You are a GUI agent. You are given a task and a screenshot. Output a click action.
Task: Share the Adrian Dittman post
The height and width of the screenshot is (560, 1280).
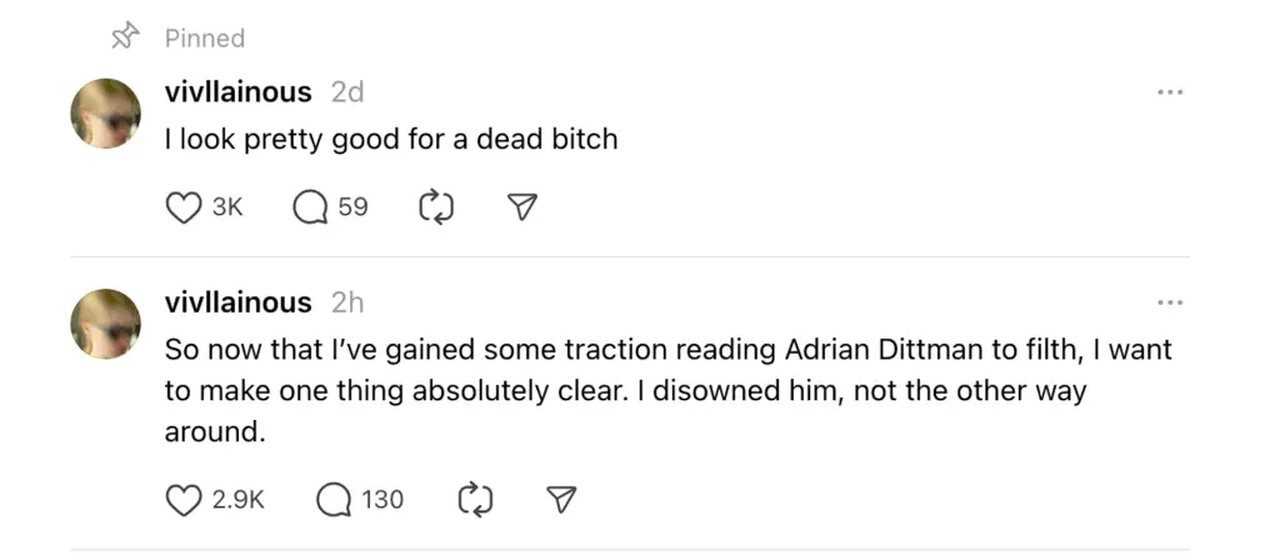(563, 499)
